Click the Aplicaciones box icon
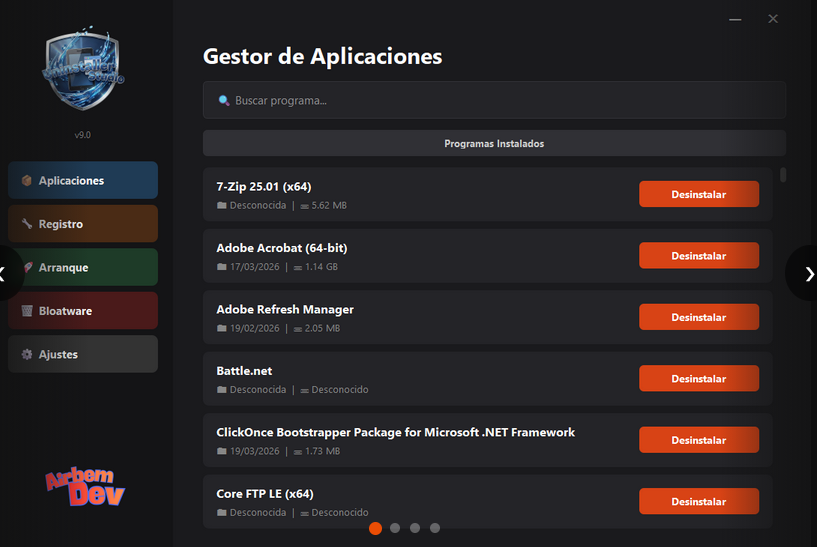 (27, 180)
